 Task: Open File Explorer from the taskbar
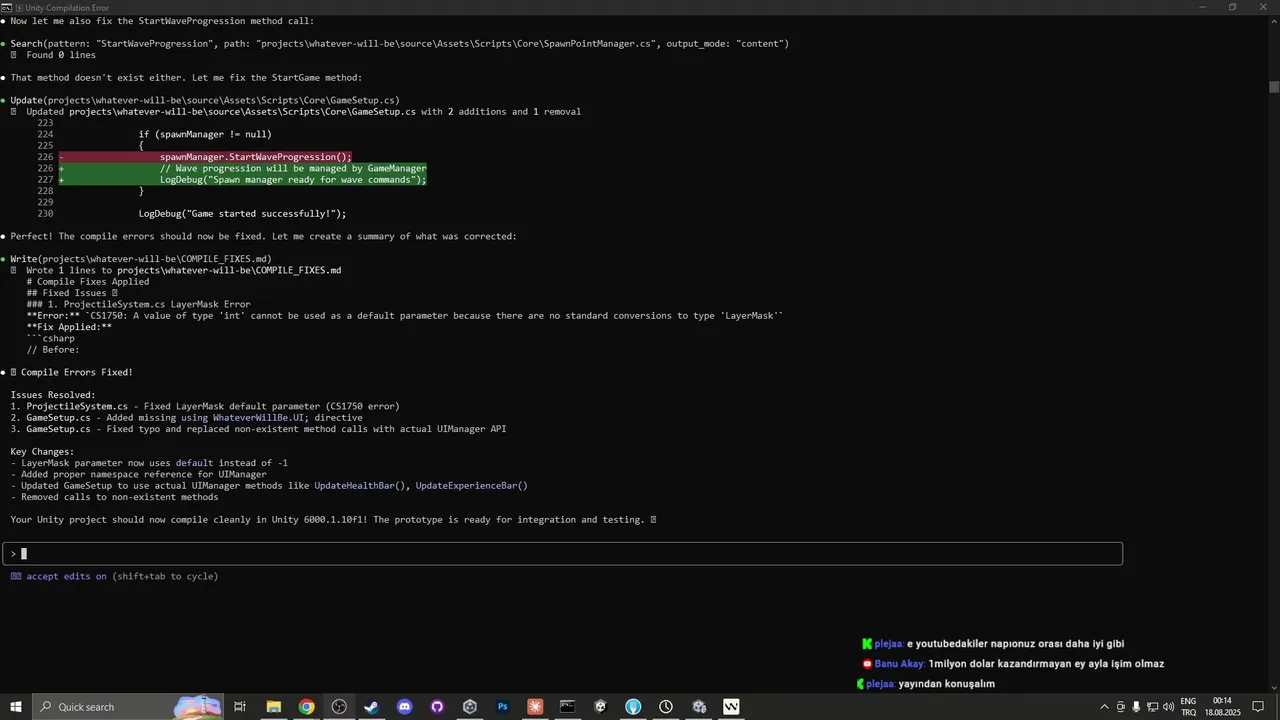273,707
